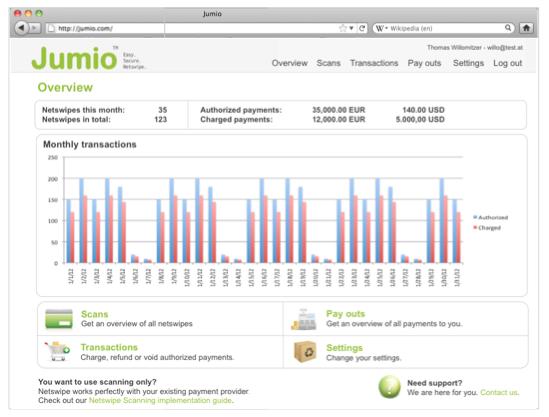Open the green Transactions heading link

point(109,347)
